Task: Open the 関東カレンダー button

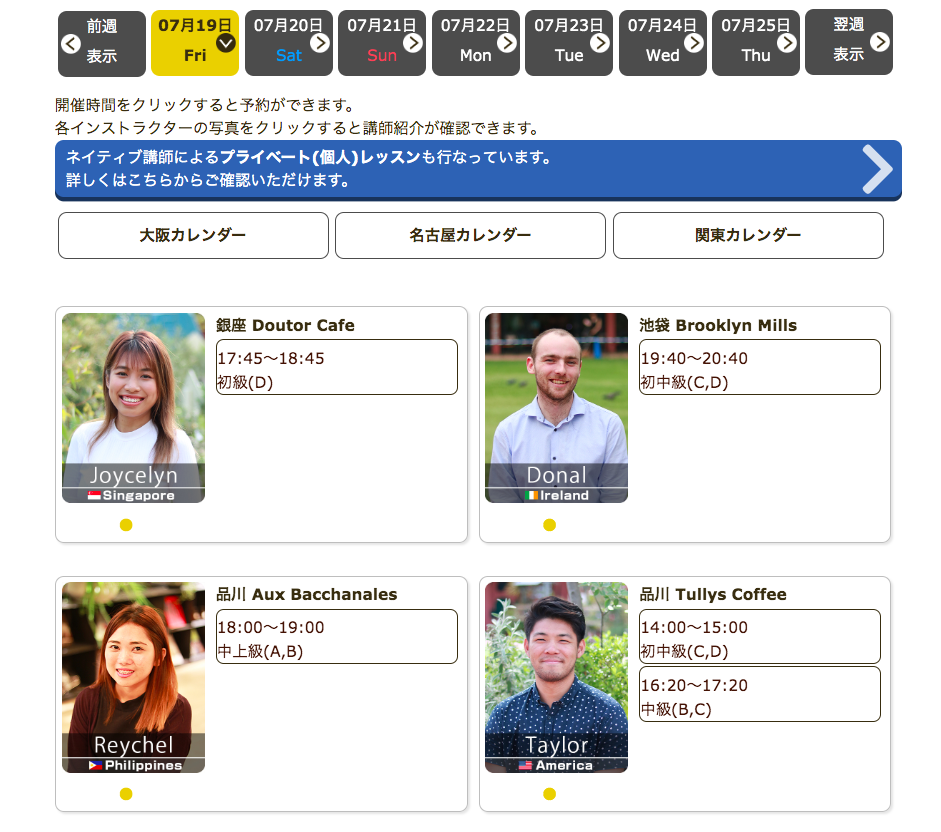Action: (748, 236)
